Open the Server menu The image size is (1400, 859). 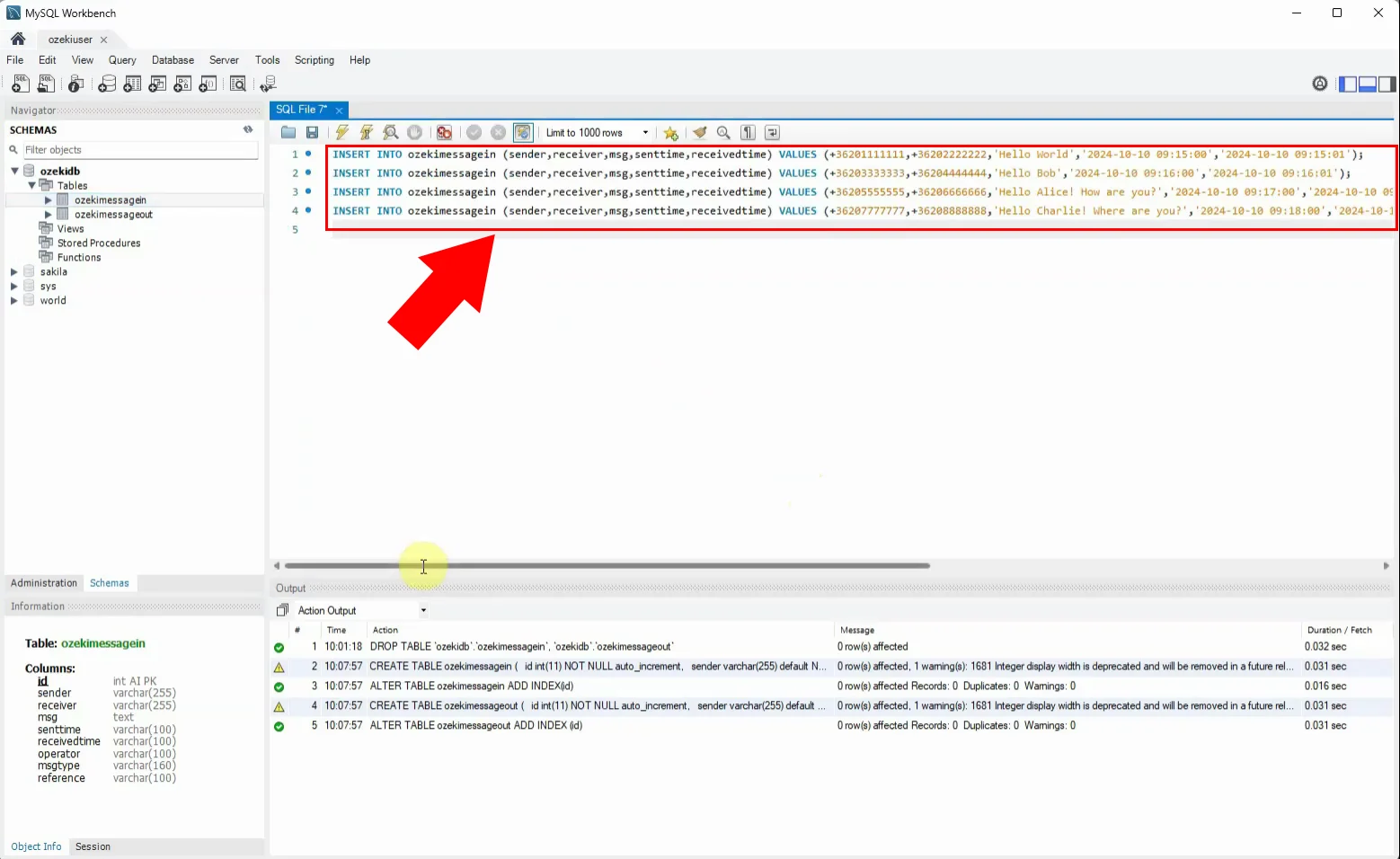[224, 60]
